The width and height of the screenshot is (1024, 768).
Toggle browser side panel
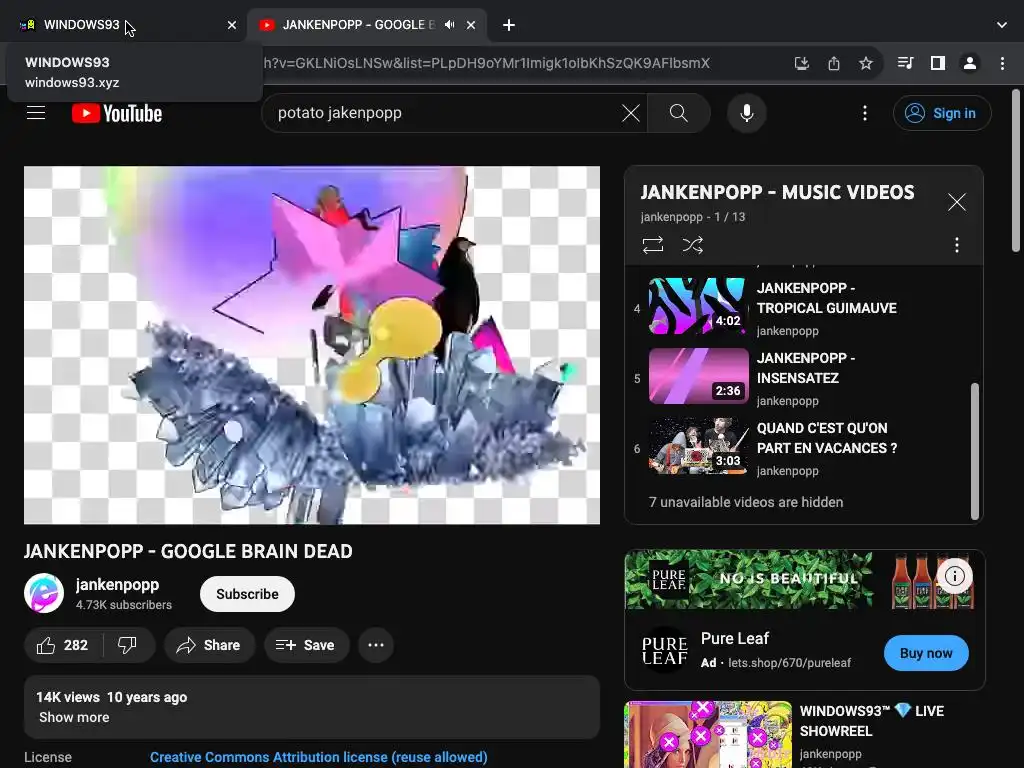point(938,63)
